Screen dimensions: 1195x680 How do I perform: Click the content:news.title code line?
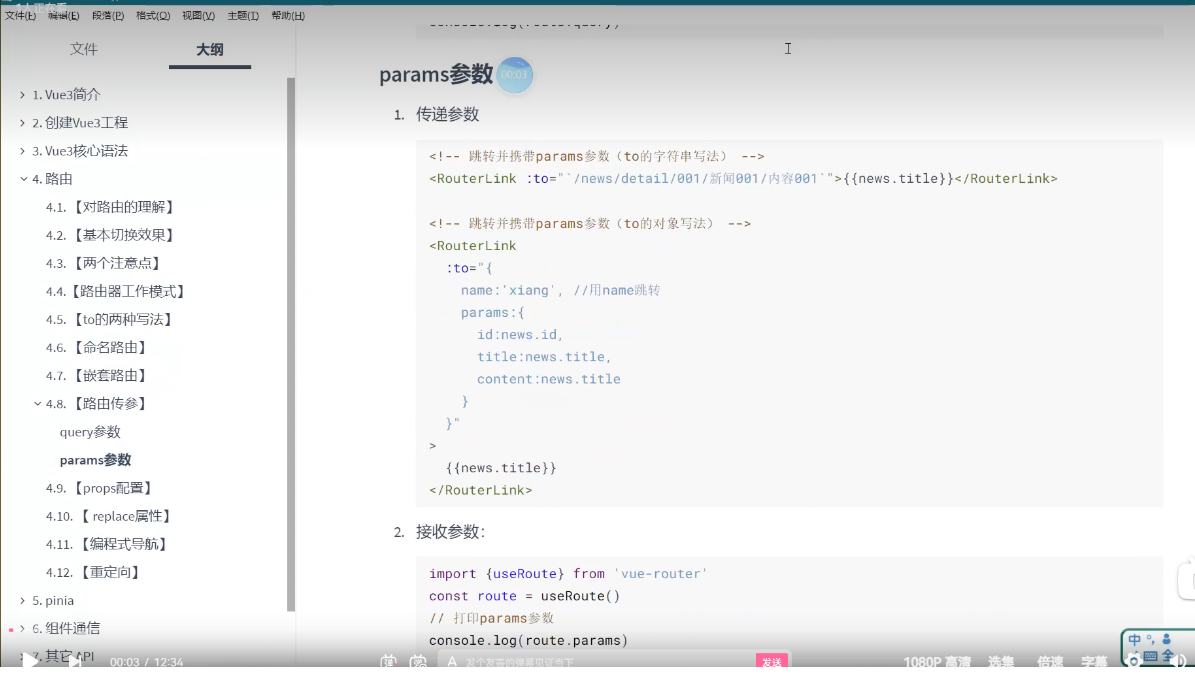tap(549, 379)
